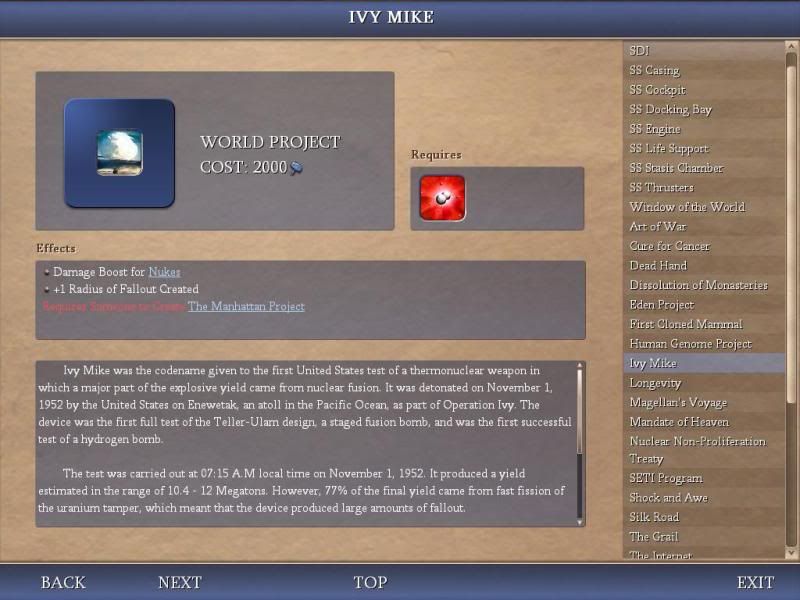Choose SS Thrusters in the list
Image resolution: width=800 pixels, height=600 pixels.
tap(704, 187)
